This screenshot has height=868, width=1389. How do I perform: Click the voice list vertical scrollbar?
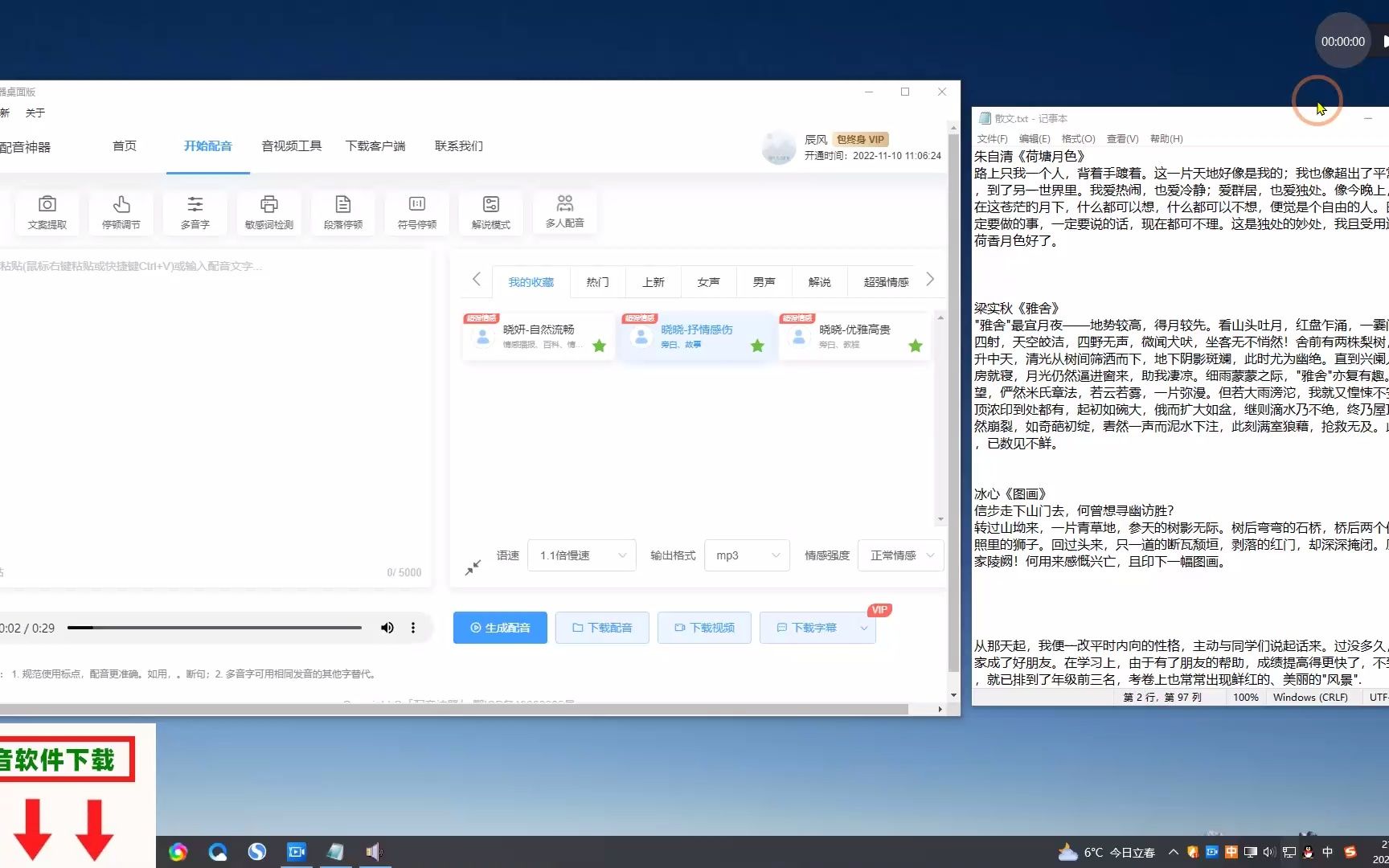940,418
